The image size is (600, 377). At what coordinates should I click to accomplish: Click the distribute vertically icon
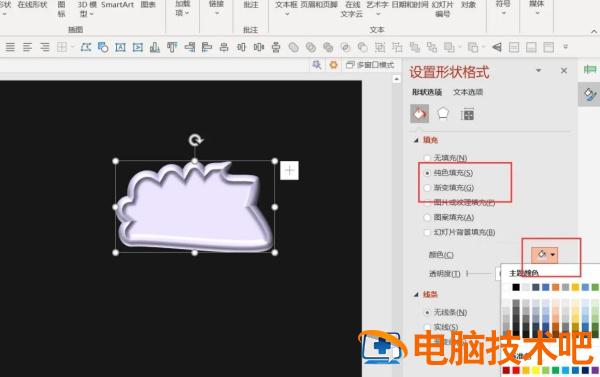click(276, 47)
